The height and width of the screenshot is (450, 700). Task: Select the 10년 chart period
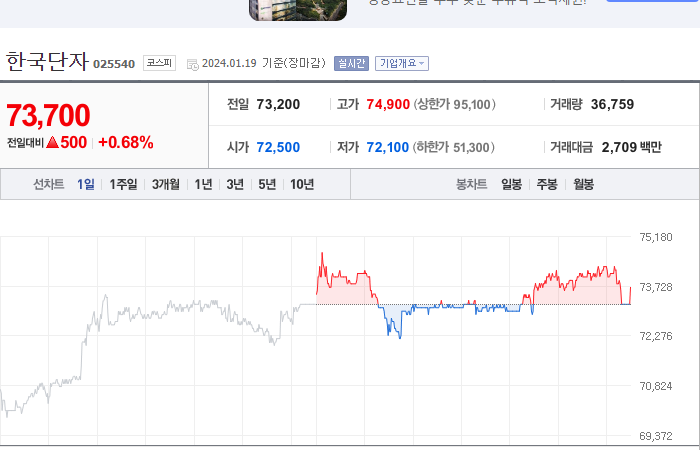click(x=302, y=184)
